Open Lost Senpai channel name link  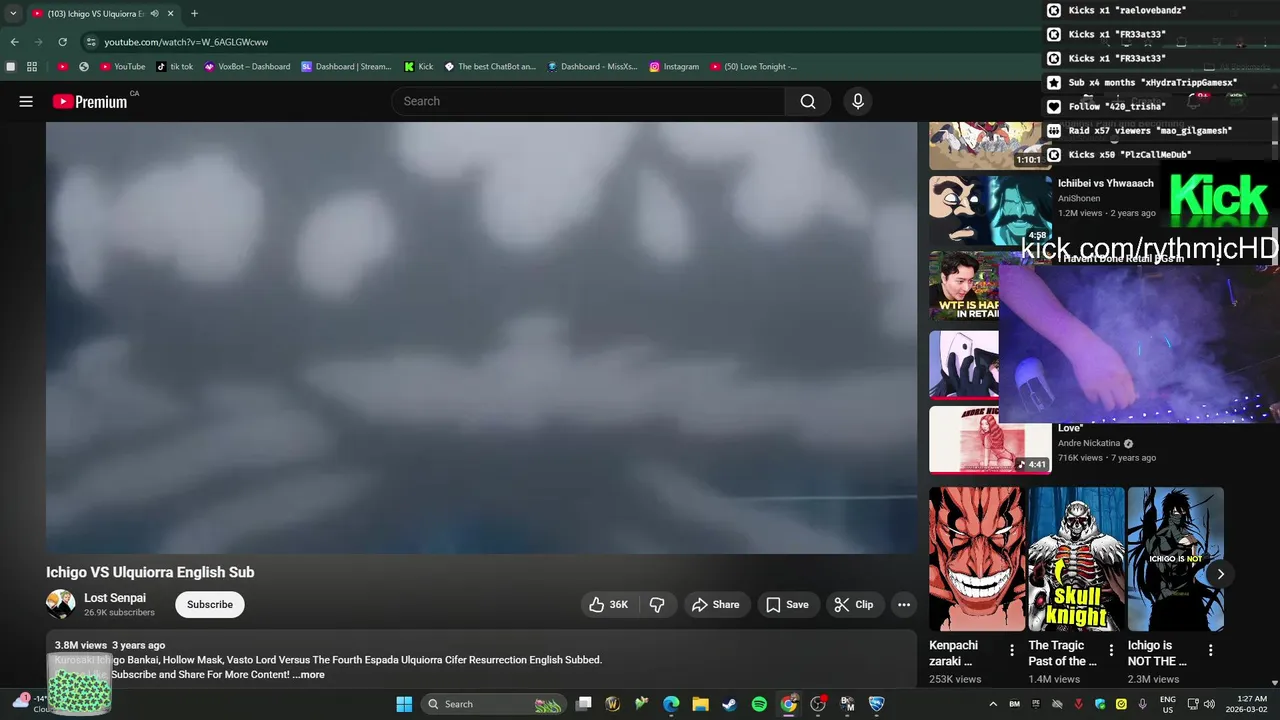pos(115,598)
